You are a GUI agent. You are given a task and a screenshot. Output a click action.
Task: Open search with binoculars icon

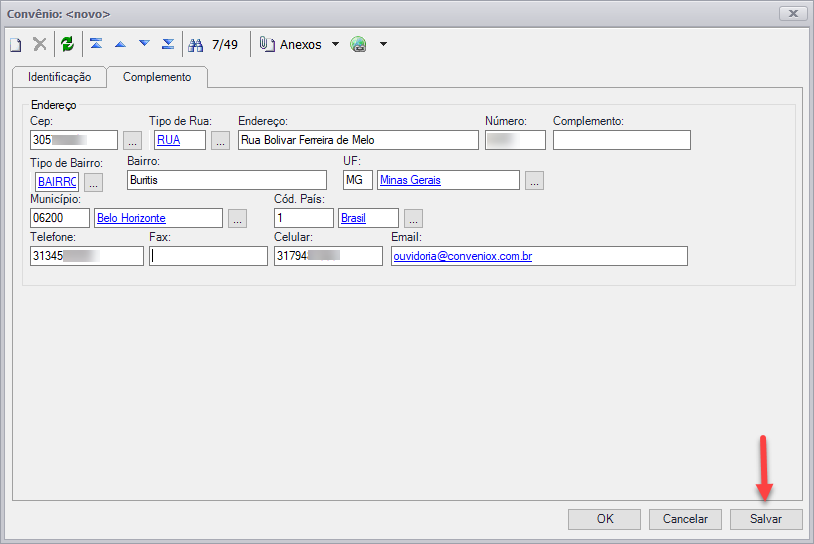coord(196,45)
